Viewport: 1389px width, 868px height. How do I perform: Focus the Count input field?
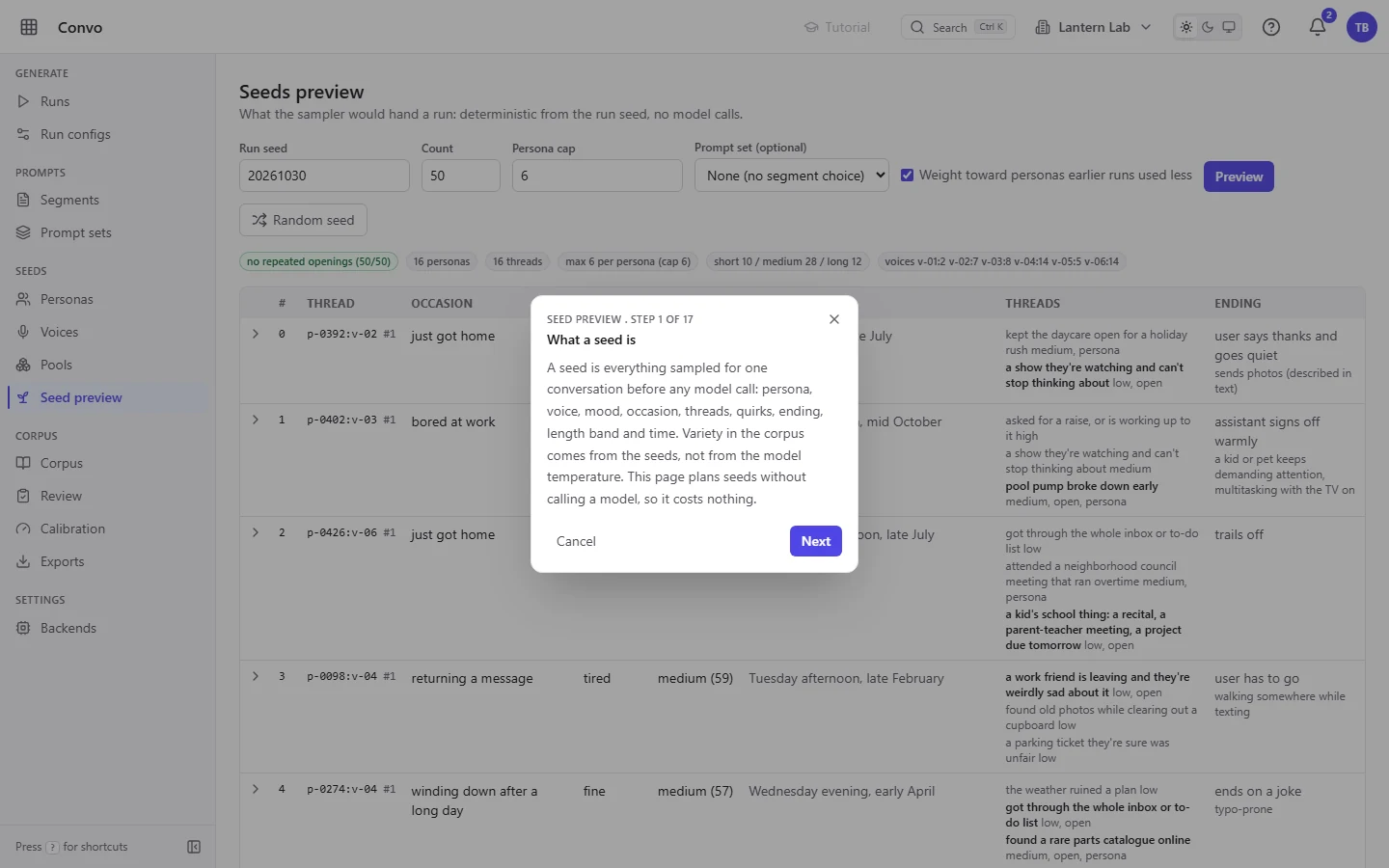click(461, 176)
